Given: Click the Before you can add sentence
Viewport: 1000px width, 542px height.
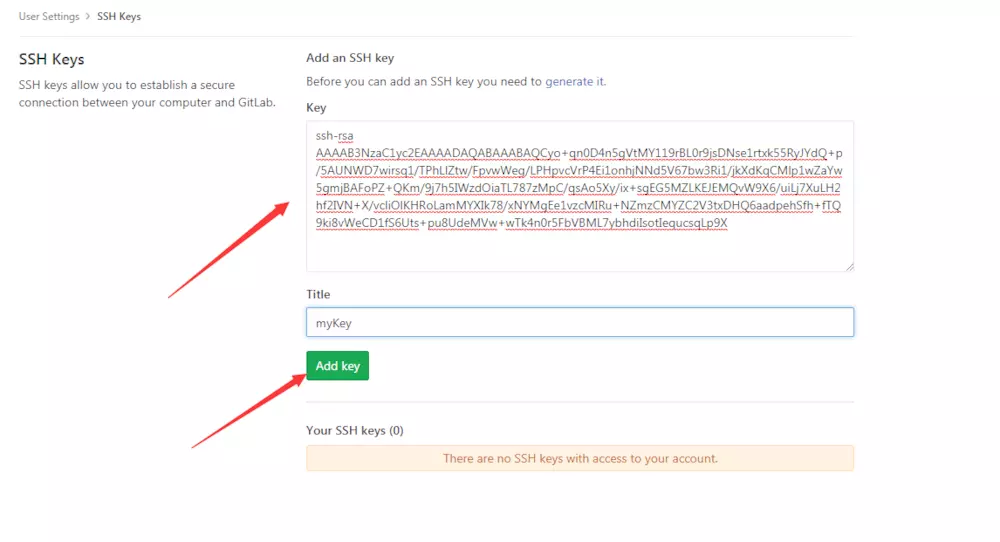Looking at the screenshot, I should [424, 82].
